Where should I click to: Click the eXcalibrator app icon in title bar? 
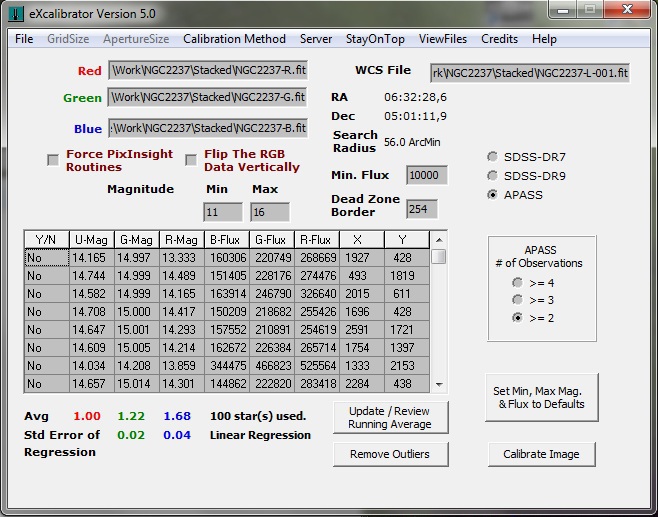17,13
